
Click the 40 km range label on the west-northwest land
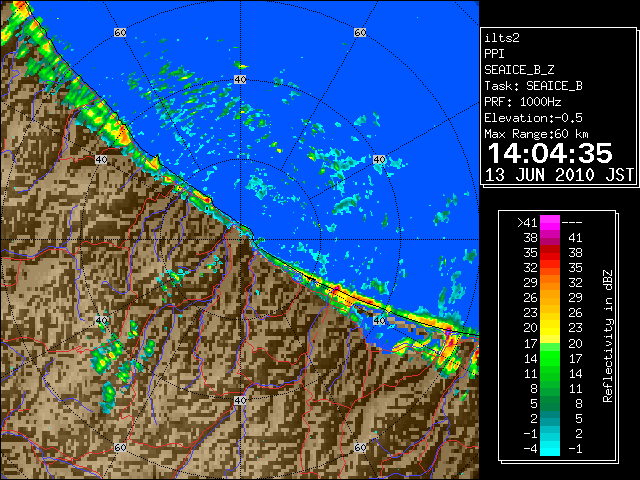[101, 160]
